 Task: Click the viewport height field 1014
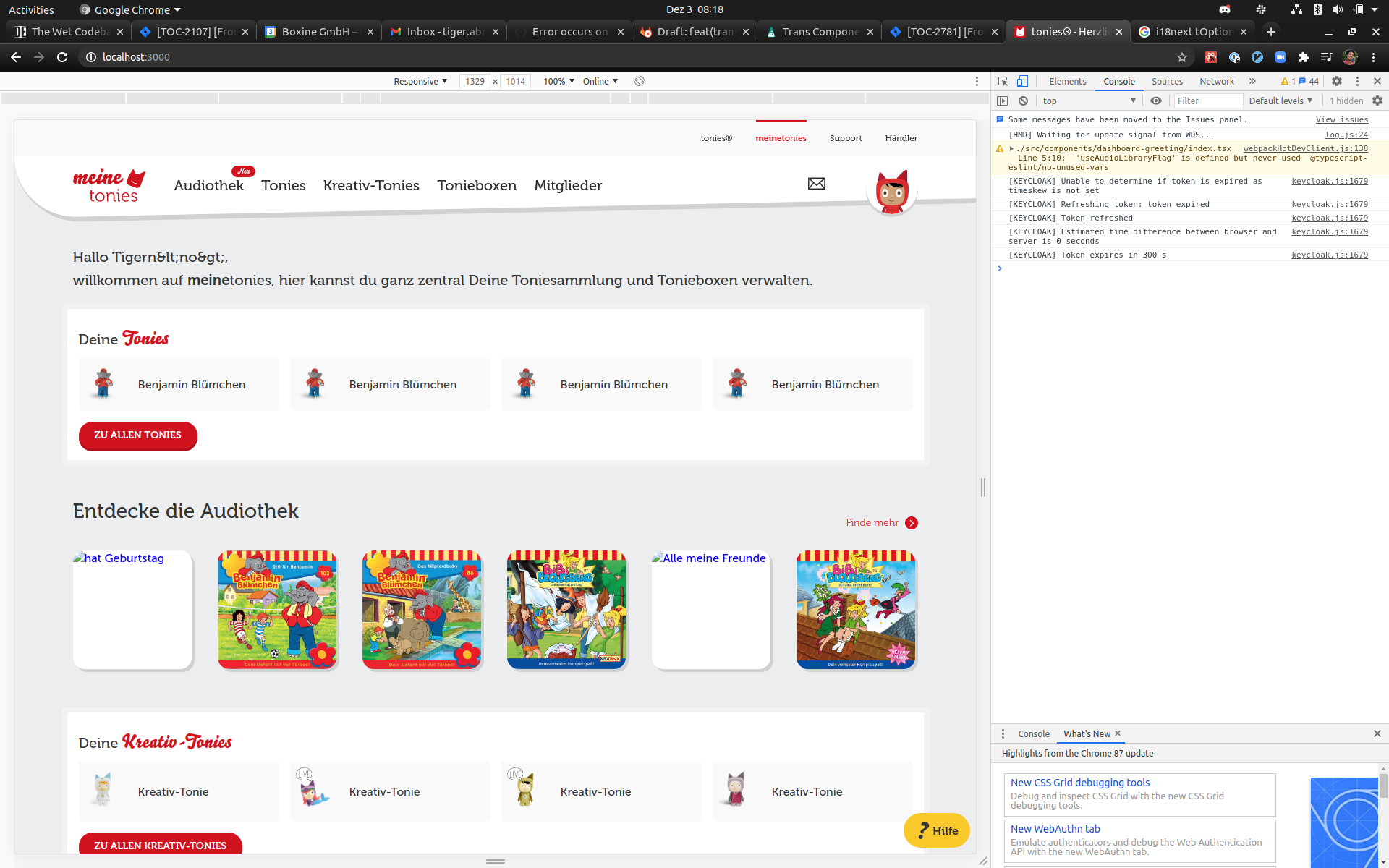point(515,81)
